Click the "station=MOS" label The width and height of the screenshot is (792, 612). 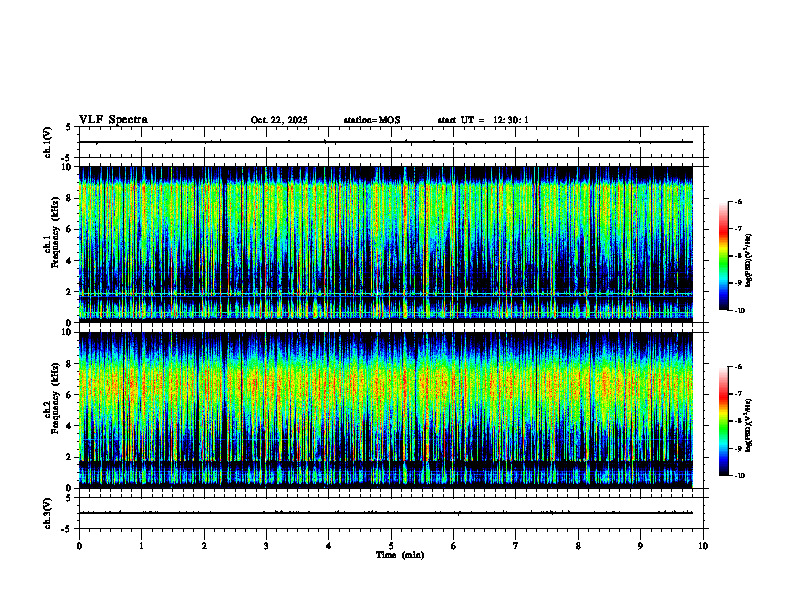point(372,120)
